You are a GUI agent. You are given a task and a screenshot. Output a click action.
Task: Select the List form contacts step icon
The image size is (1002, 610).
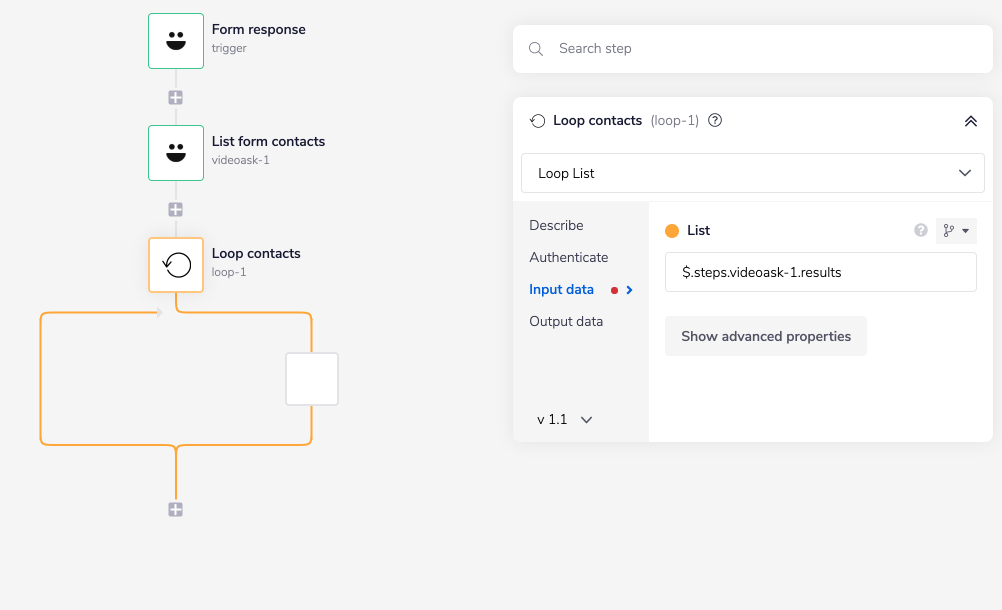coord(176,153)
